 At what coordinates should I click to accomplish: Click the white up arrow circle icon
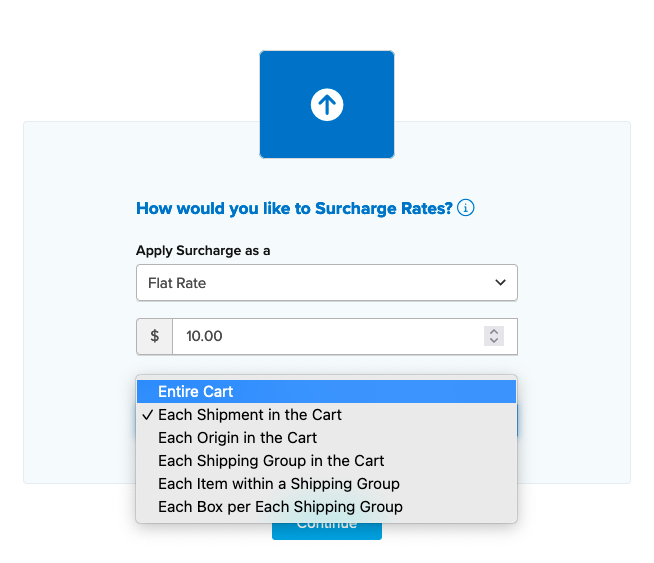[327, 104]
